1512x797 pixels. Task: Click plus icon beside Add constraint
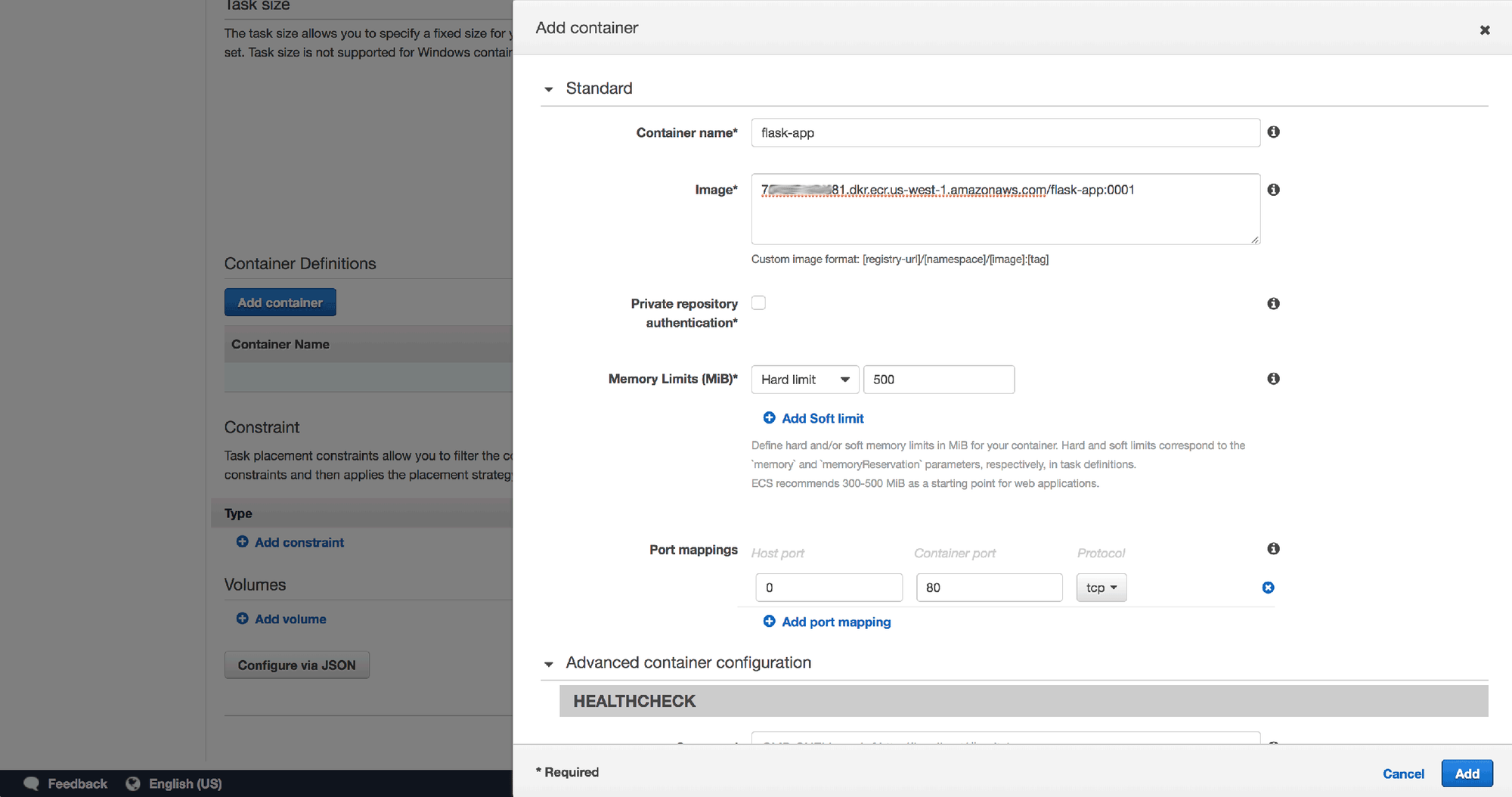click(x=243, y=542)
